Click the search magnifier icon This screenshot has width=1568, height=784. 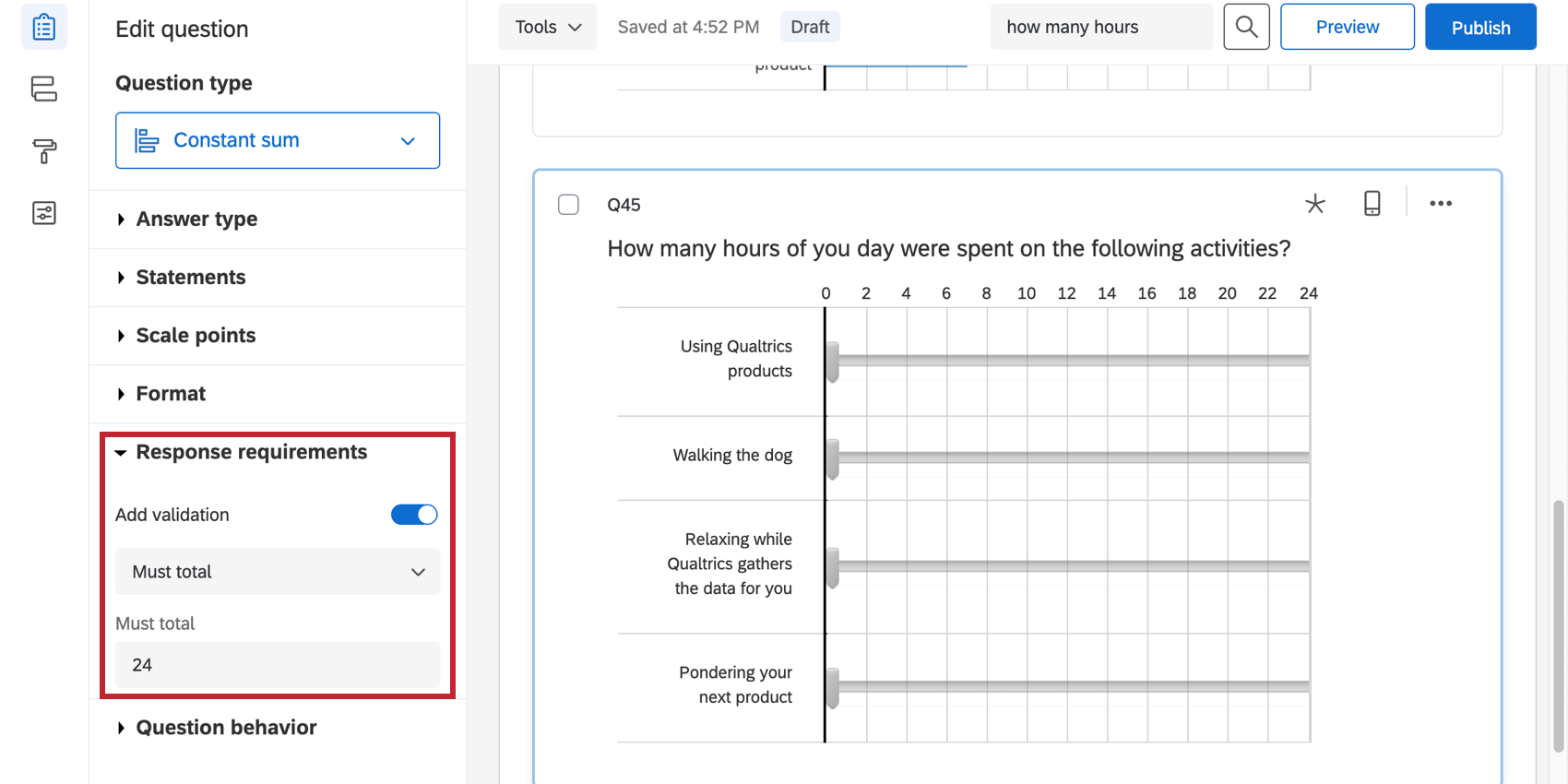click(x=1246, y=27)
